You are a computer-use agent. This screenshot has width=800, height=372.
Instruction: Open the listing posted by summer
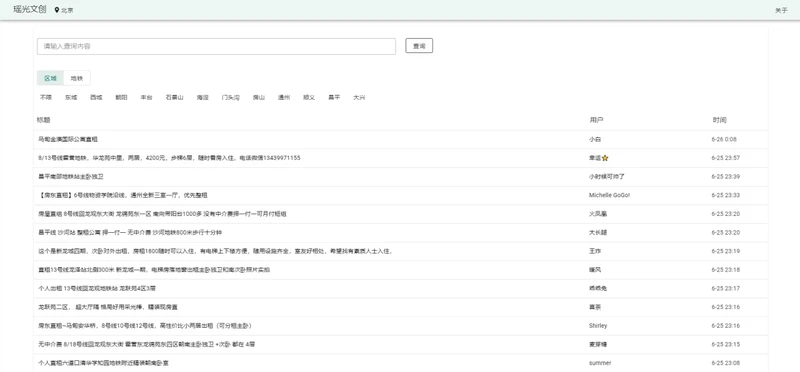coord(401,363)
